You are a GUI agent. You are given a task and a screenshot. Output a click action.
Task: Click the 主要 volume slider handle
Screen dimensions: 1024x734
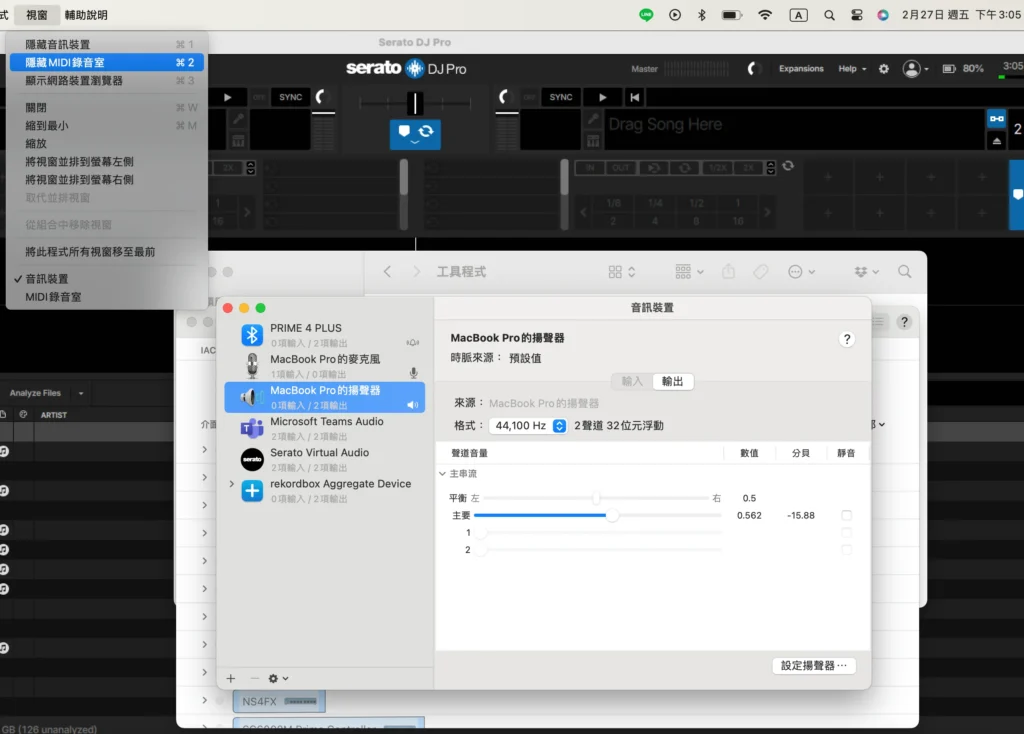click(612, 516)
